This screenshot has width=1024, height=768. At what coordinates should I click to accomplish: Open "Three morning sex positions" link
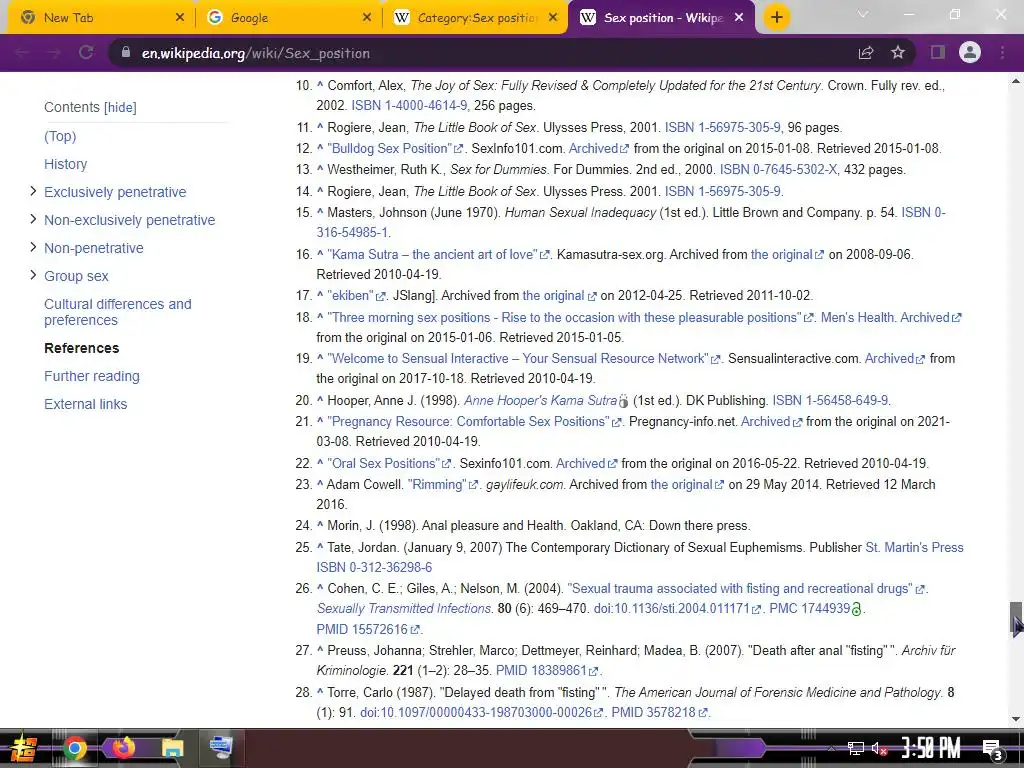click(570, 317)
